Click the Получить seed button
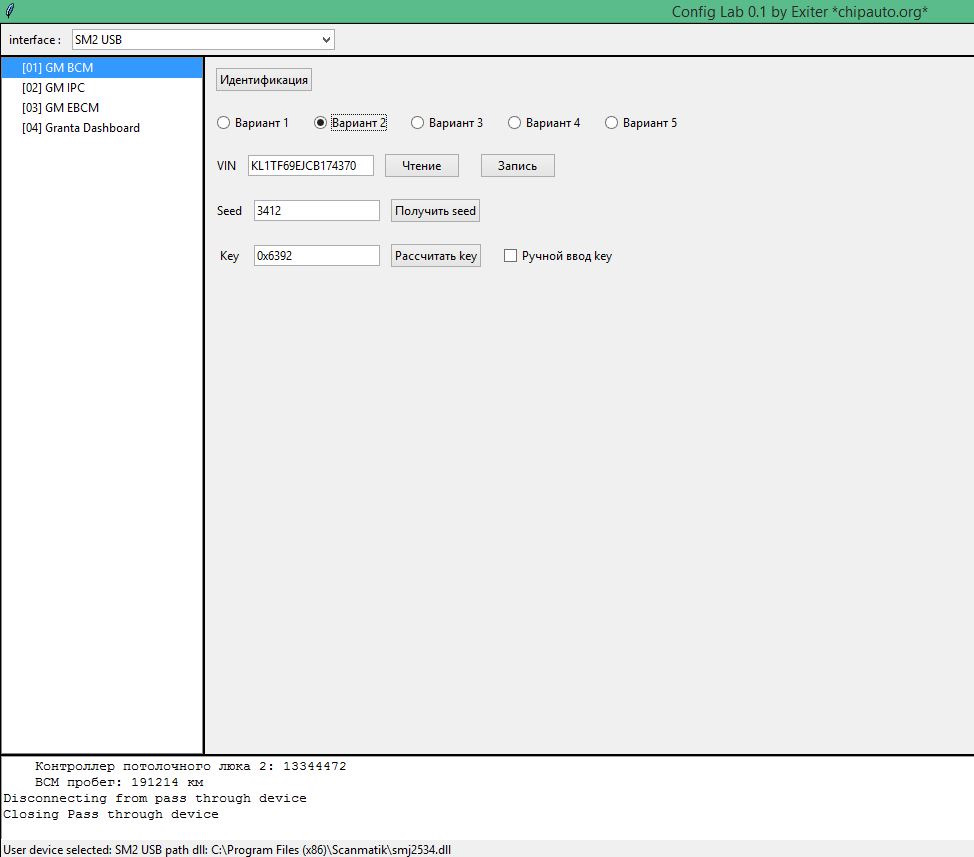 [435, 211]
